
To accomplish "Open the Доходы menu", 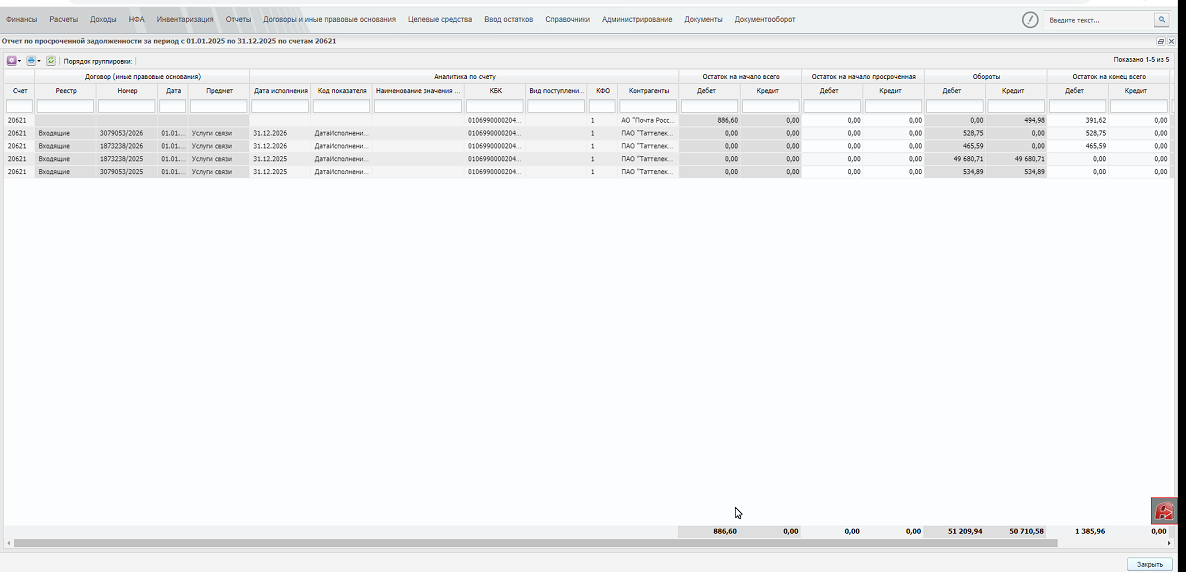I will pyautogui.click(x=103, y=20).
